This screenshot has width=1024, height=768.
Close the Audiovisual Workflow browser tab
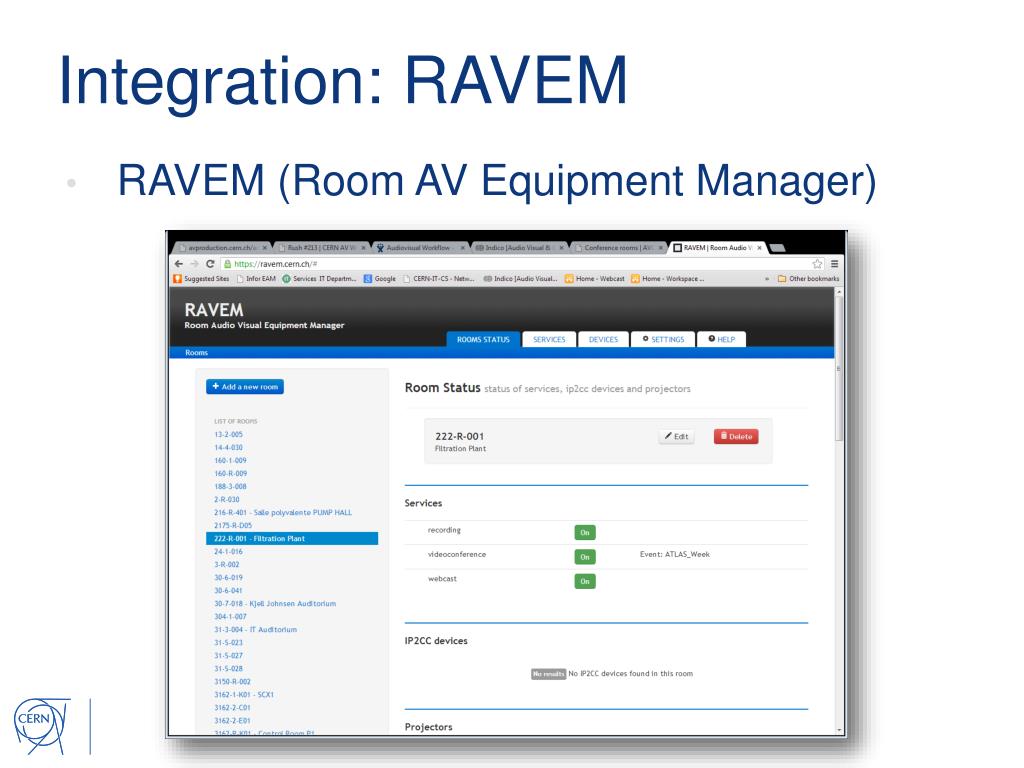(x=462, y=248)
